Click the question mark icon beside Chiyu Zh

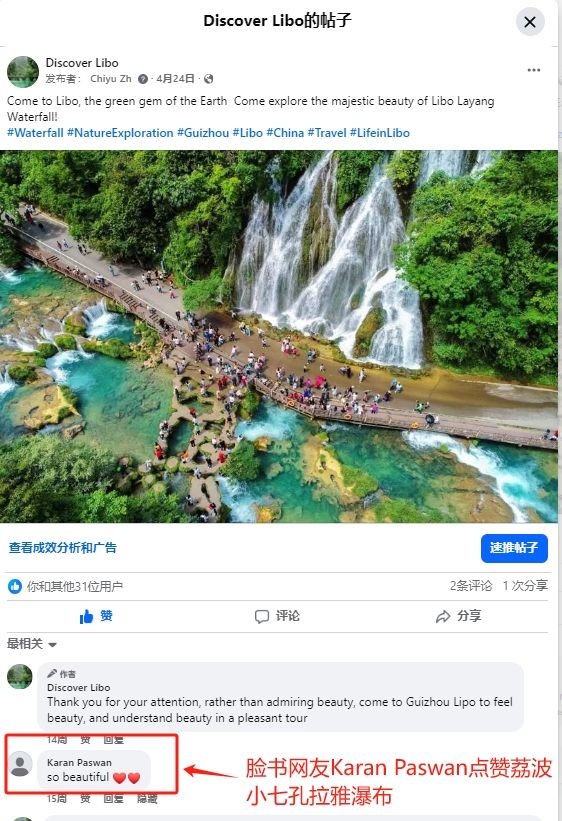click(142, 79)
